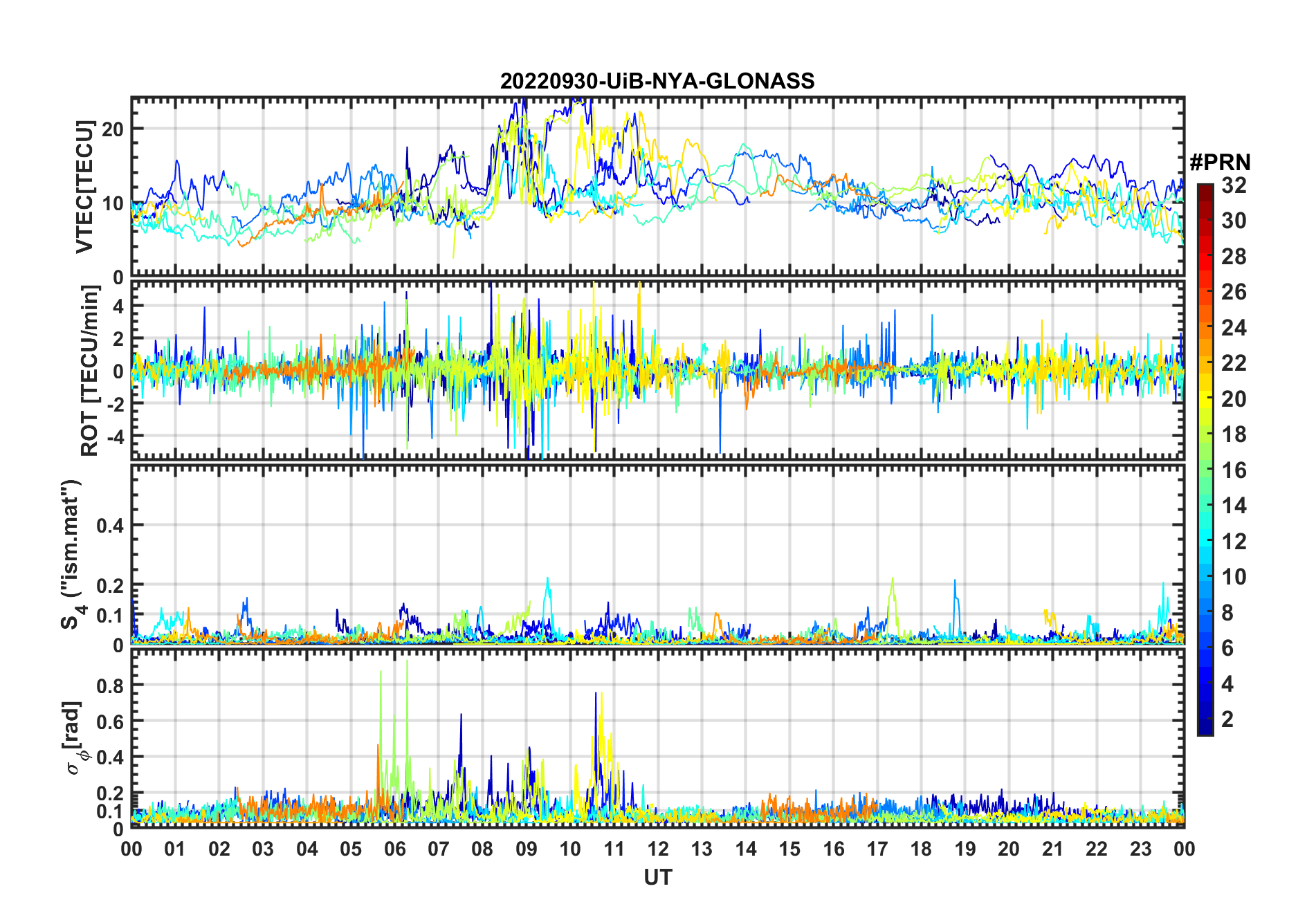Click the UT hour tick label 03
Image resolution: width=1316 pixels, height=920 pixels.
pyautogui.click(x=263, y=849)
